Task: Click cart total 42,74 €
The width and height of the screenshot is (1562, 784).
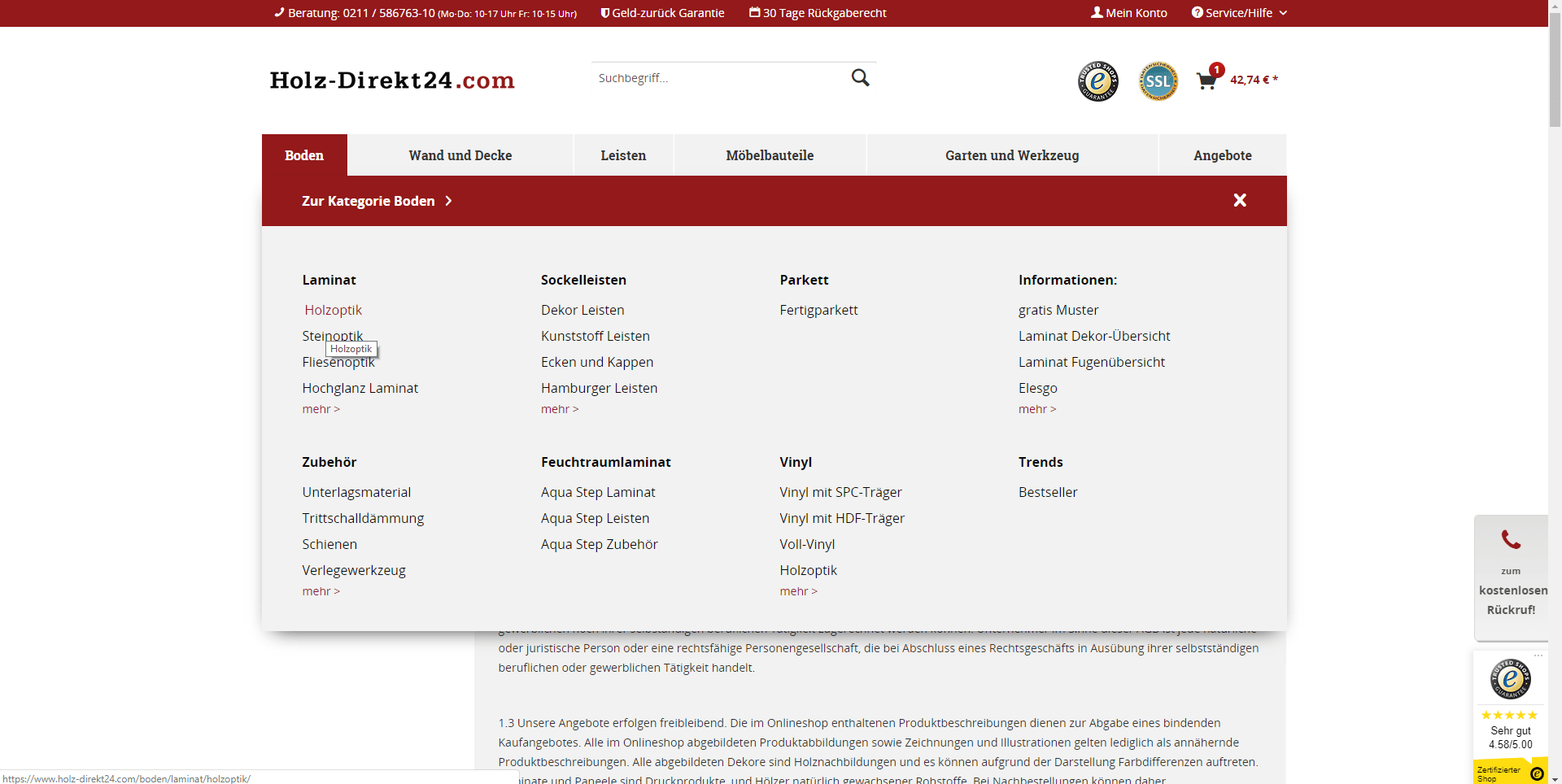Action: (1254, 80)
